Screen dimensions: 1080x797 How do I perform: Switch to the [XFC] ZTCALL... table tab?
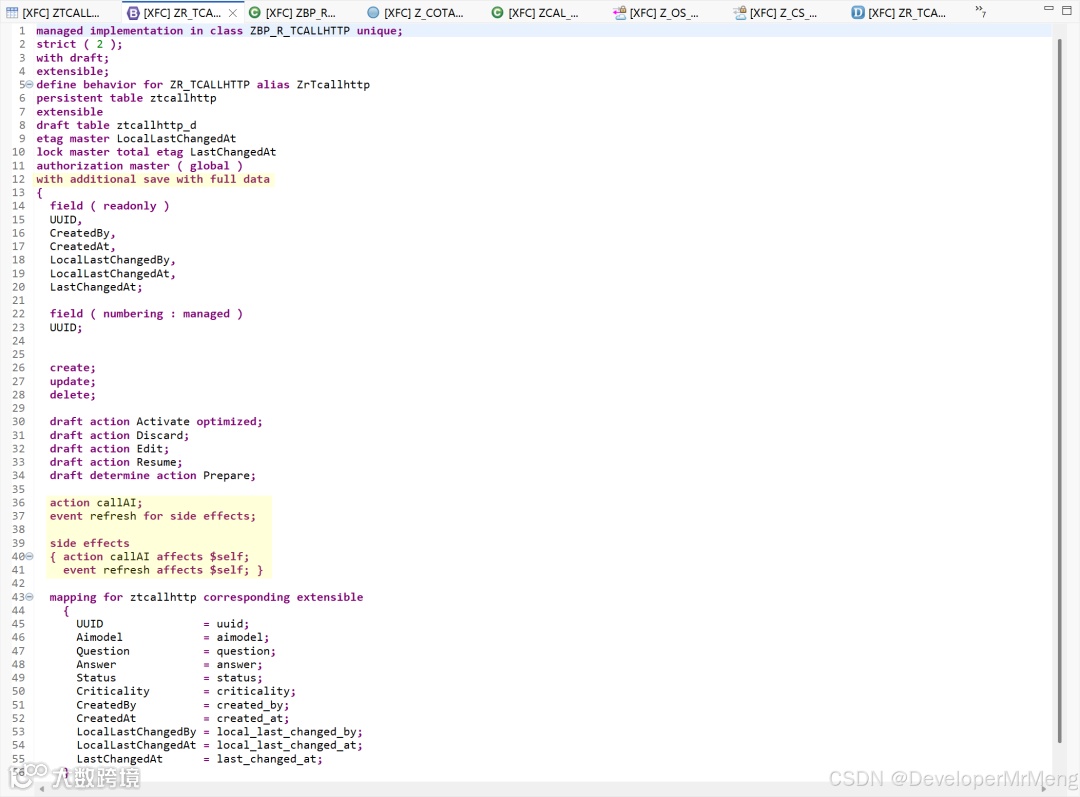pyautogui.click(x=54, y=12)
